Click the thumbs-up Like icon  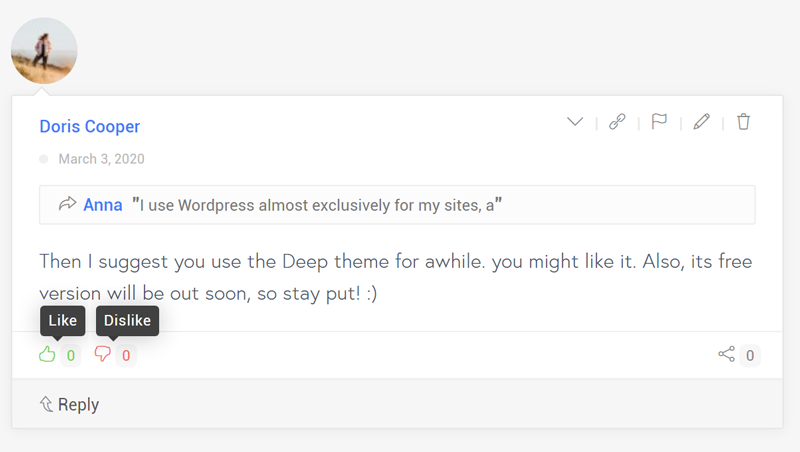point(47,354)
